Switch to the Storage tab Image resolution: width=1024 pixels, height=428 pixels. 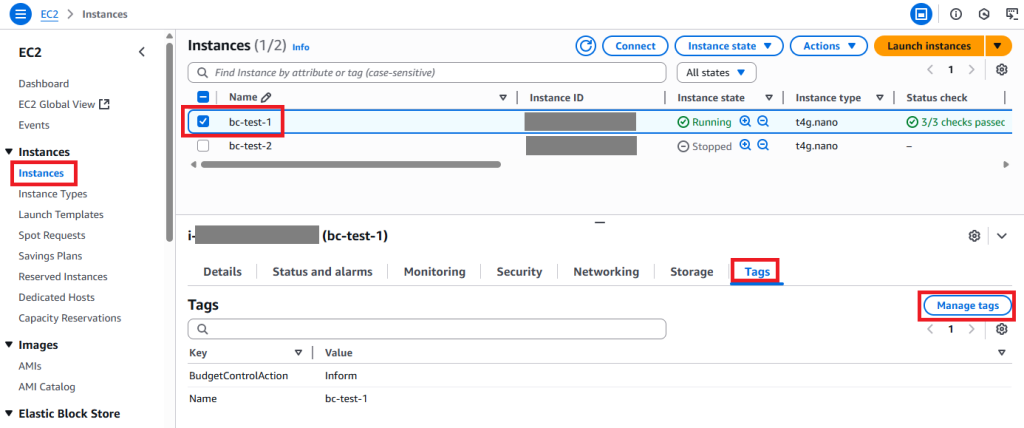[692, 272]
